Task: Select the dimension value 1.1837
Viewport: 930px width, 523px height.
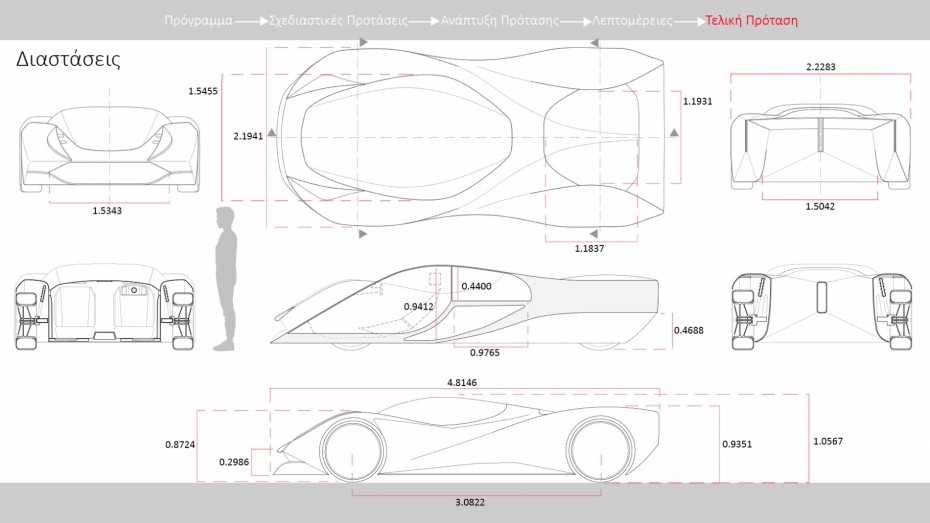Action: tap(589, 248)
